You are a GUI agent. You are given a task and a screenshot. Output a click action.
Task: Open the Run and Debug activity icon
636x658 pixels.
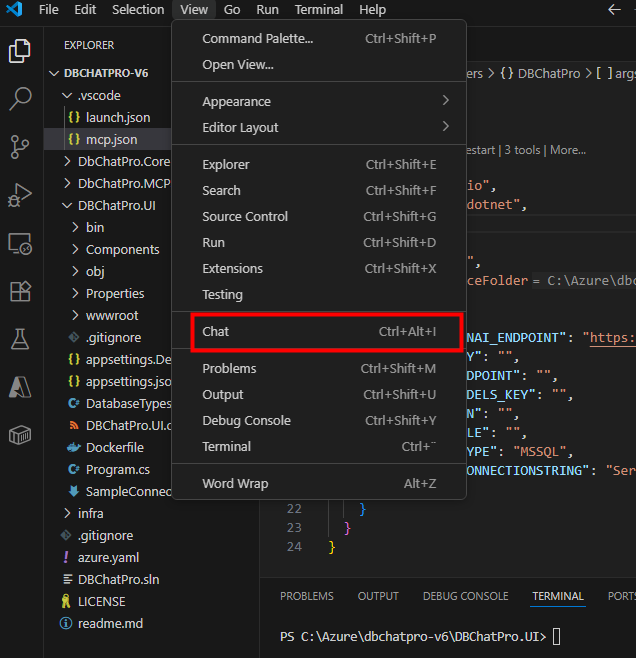pyautogui.click(x=20, y=195)
